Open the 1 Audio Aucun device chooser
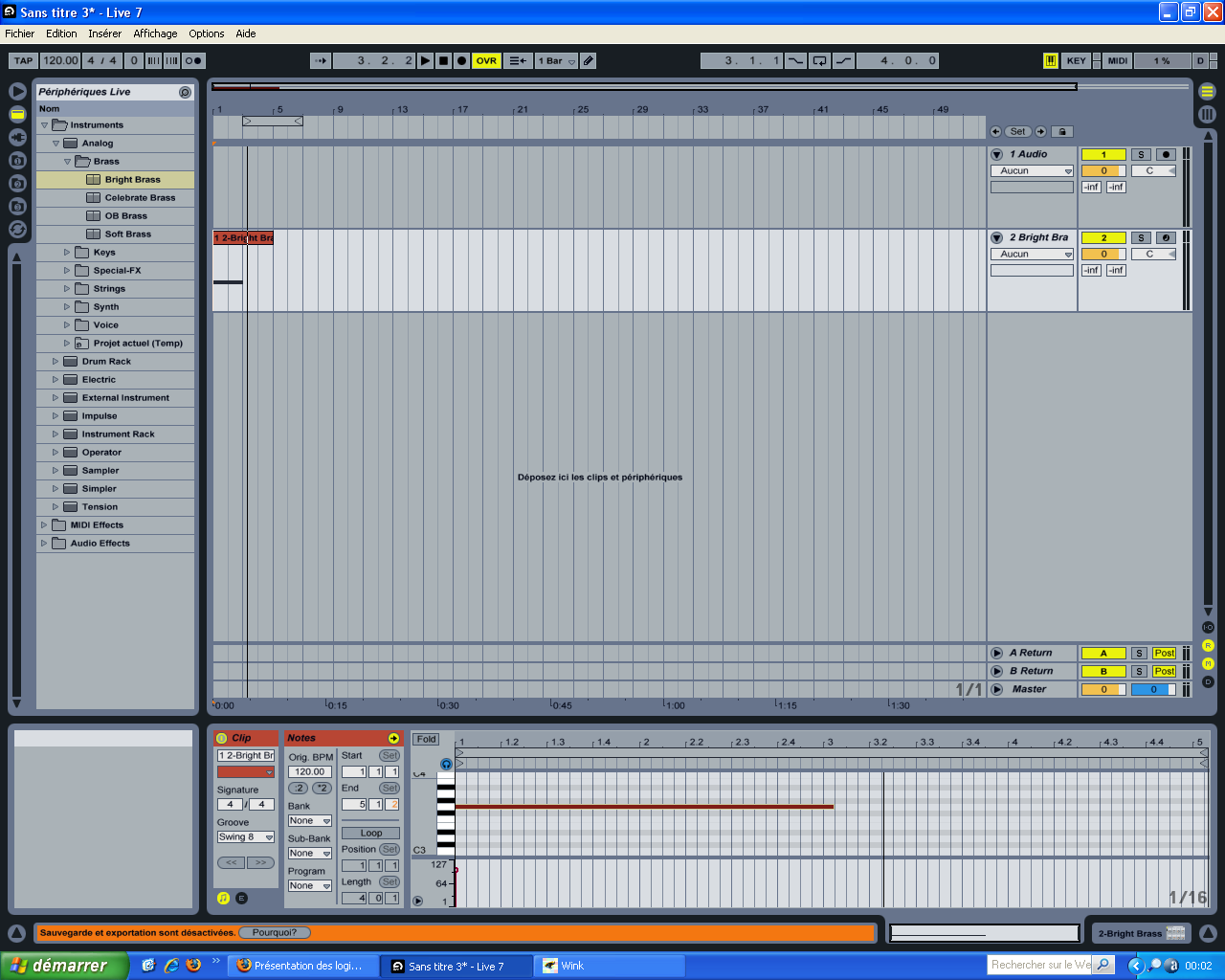Viewport: 1225px width, 980px height. pyautogui.click(x=1032, y=171)
